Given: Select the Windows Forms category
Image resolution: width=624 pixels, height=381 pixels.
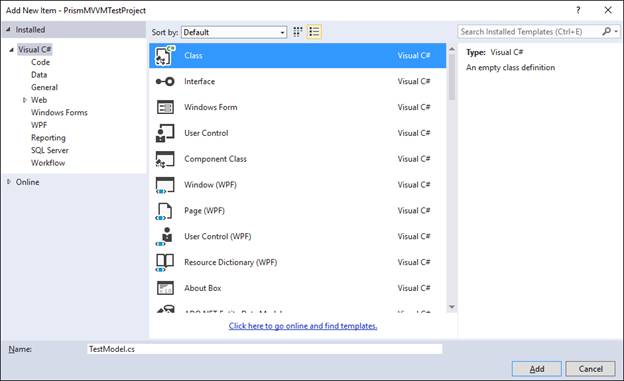Looking at the screenshot, I should tap(59, 113).
